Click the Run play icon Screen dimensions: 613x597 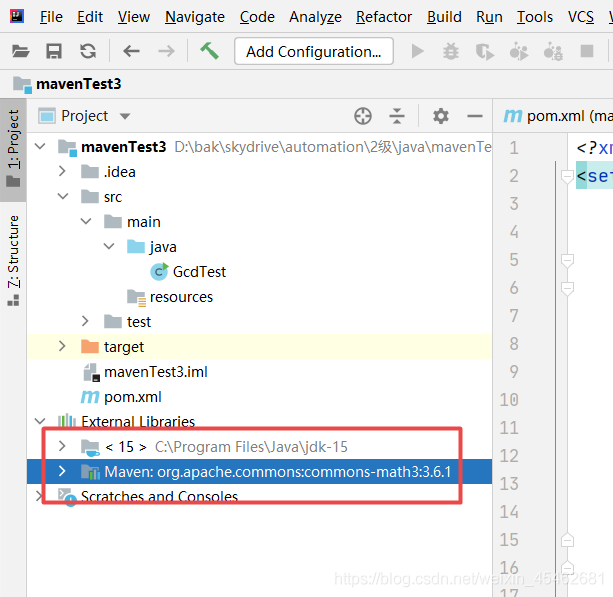pyautogui.click(x=418, y=51)
